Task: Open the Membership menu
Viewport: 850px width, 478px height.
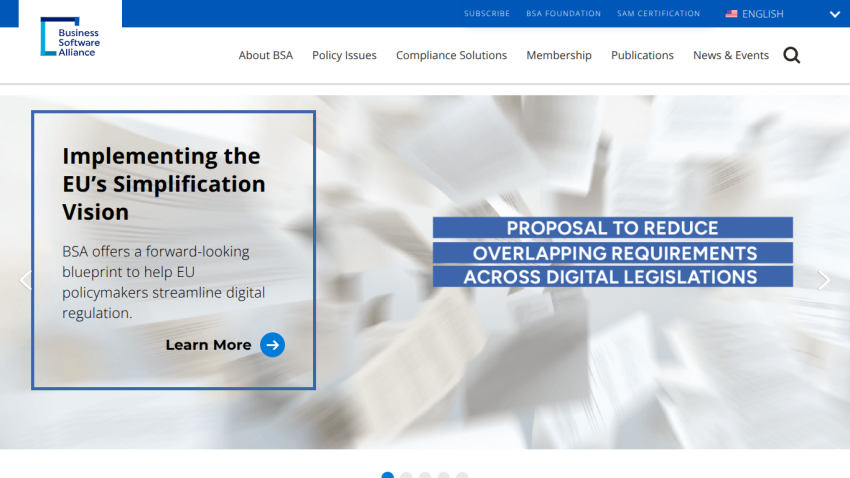Action: 559,55
